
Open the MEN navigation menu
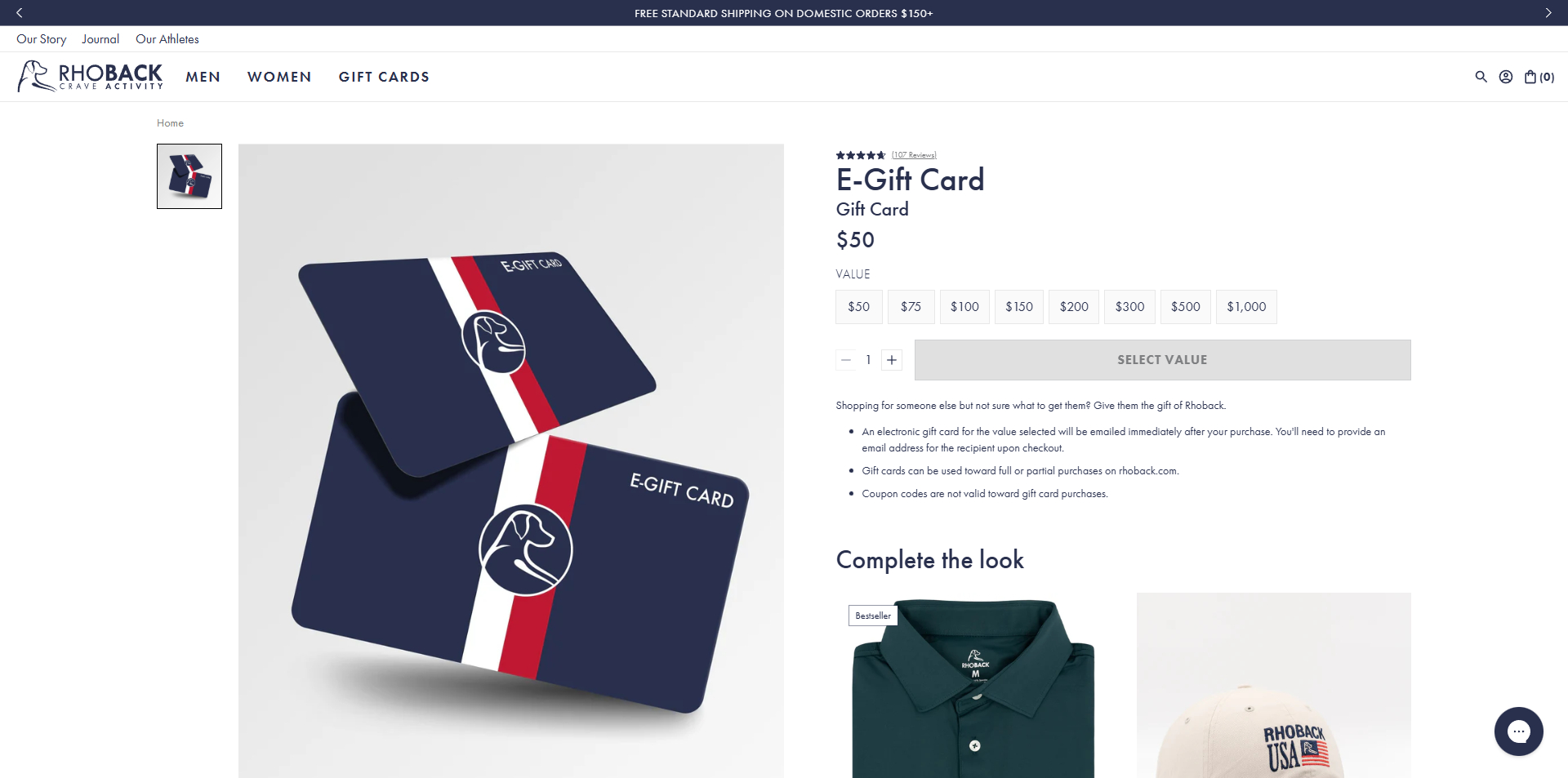click(203, 77)
